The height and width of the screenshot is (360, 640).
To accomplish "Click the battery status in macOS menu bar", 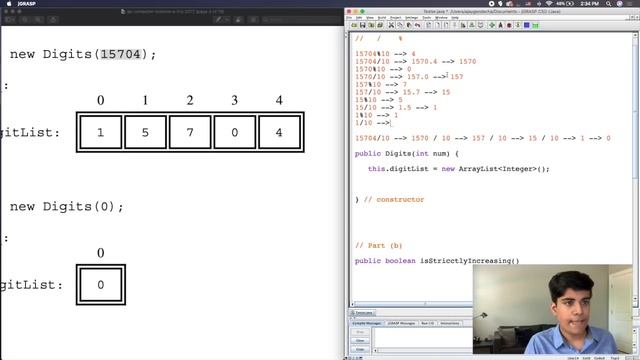I will [x=564, y=4].
